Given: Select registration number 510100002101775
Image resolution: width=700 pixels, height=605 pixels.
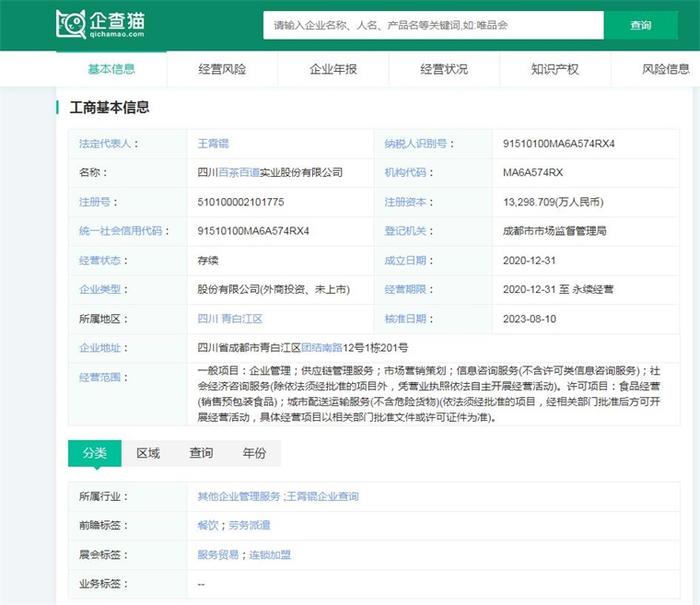Looking at the screenshot, I should (x=241, y=202).
